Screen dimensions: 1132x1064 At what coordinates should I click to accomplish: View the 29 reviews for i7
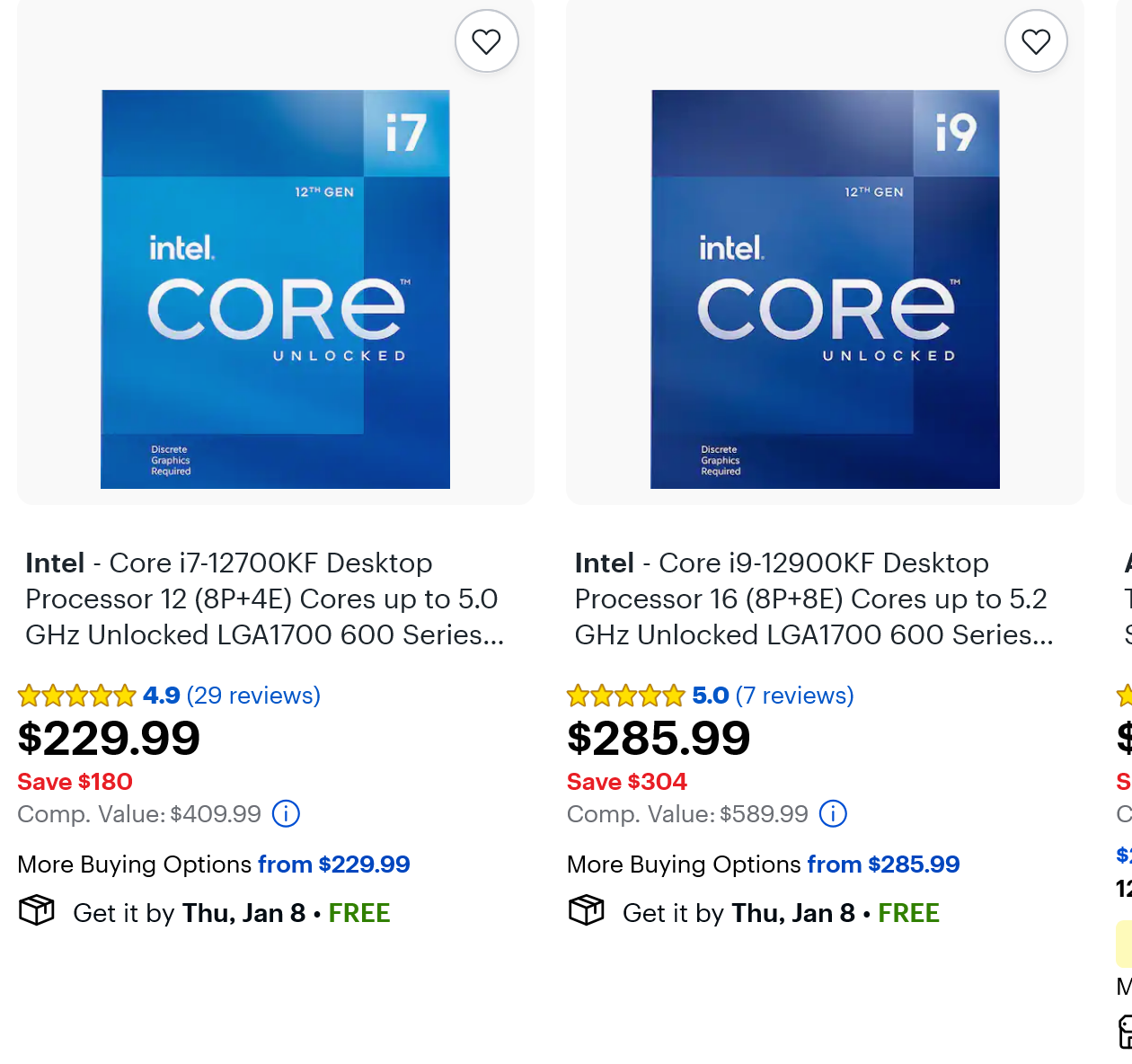pyautogui.click(x=253, y=696)
